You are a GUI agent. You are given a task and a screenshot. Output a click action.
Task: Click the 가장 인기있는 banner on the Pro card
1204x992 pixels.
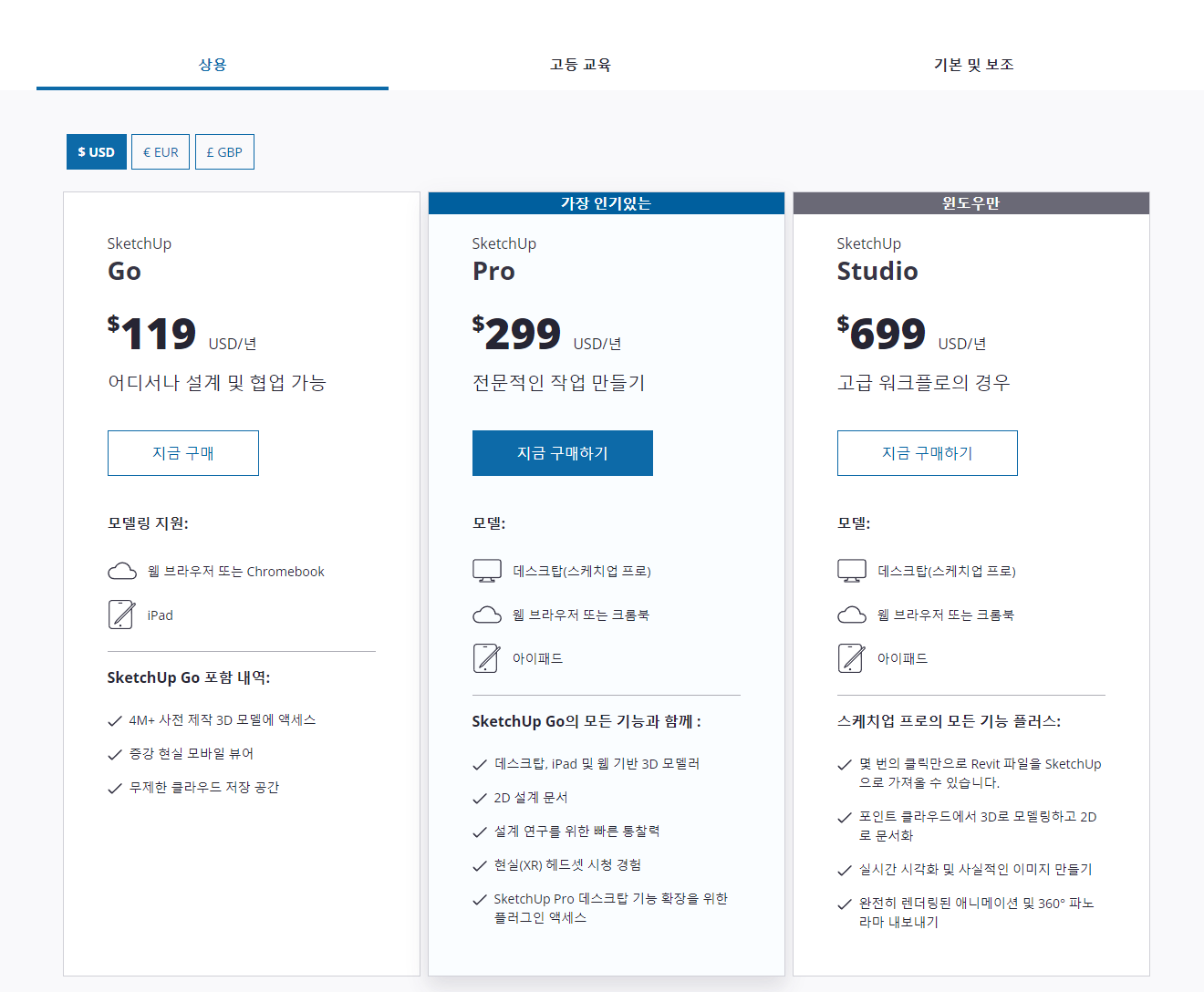coord(606,202)
